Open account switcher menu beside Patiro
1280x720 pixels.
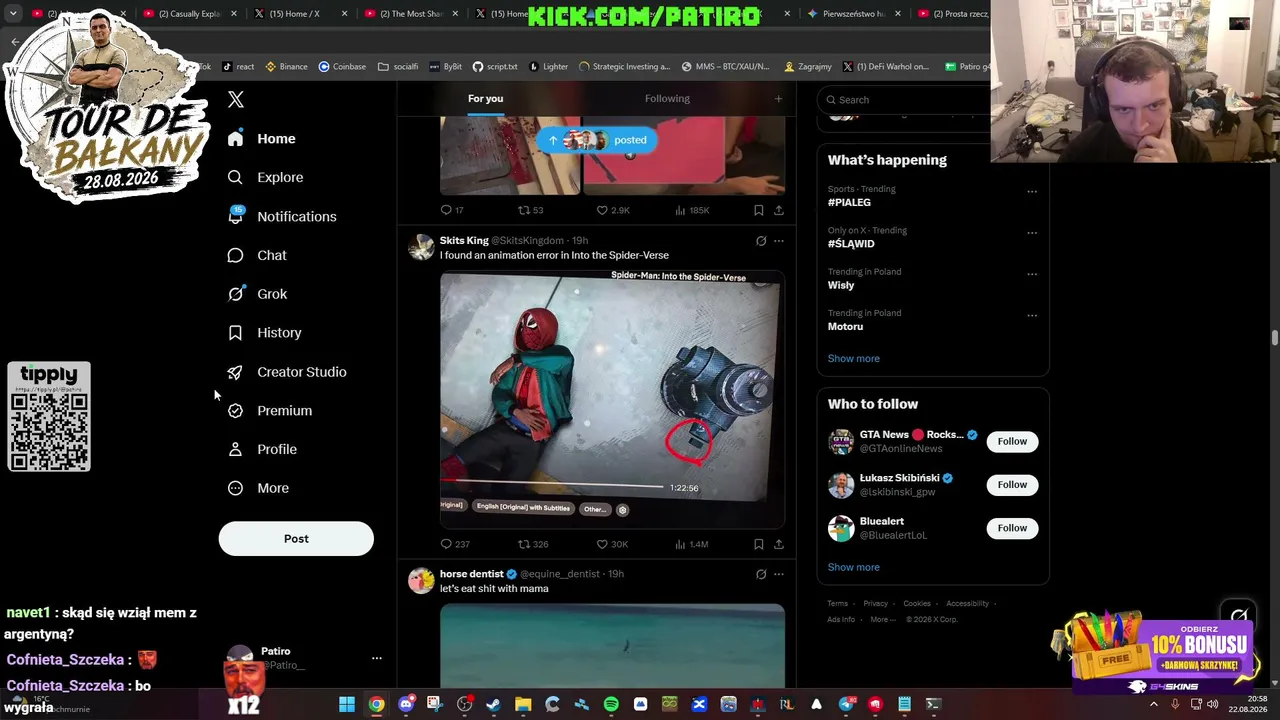click(377, 658)
